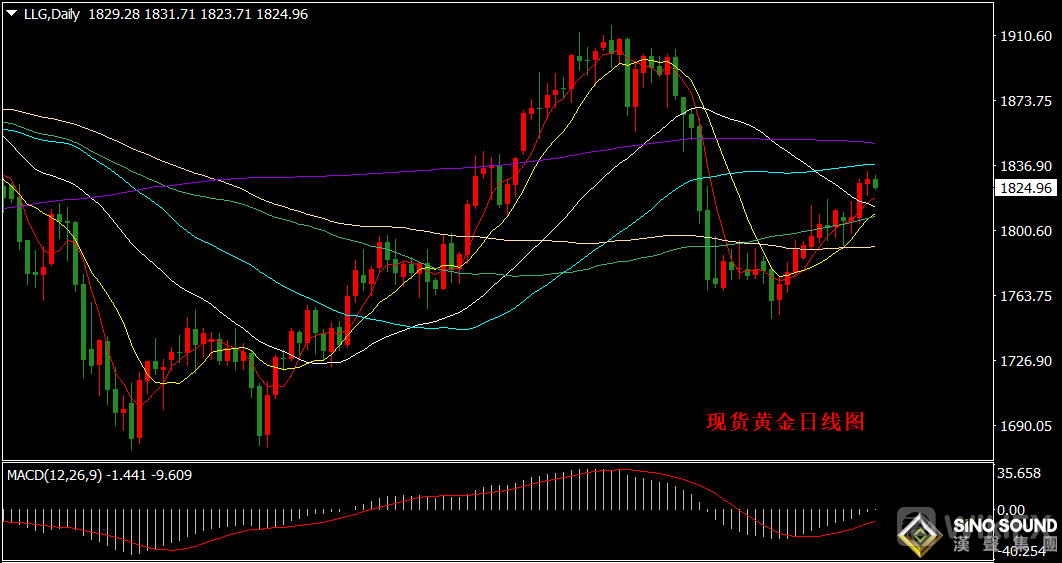Select the current price tag 1824.96
Screen dimensions: 1062x563
coord(1024,188)
